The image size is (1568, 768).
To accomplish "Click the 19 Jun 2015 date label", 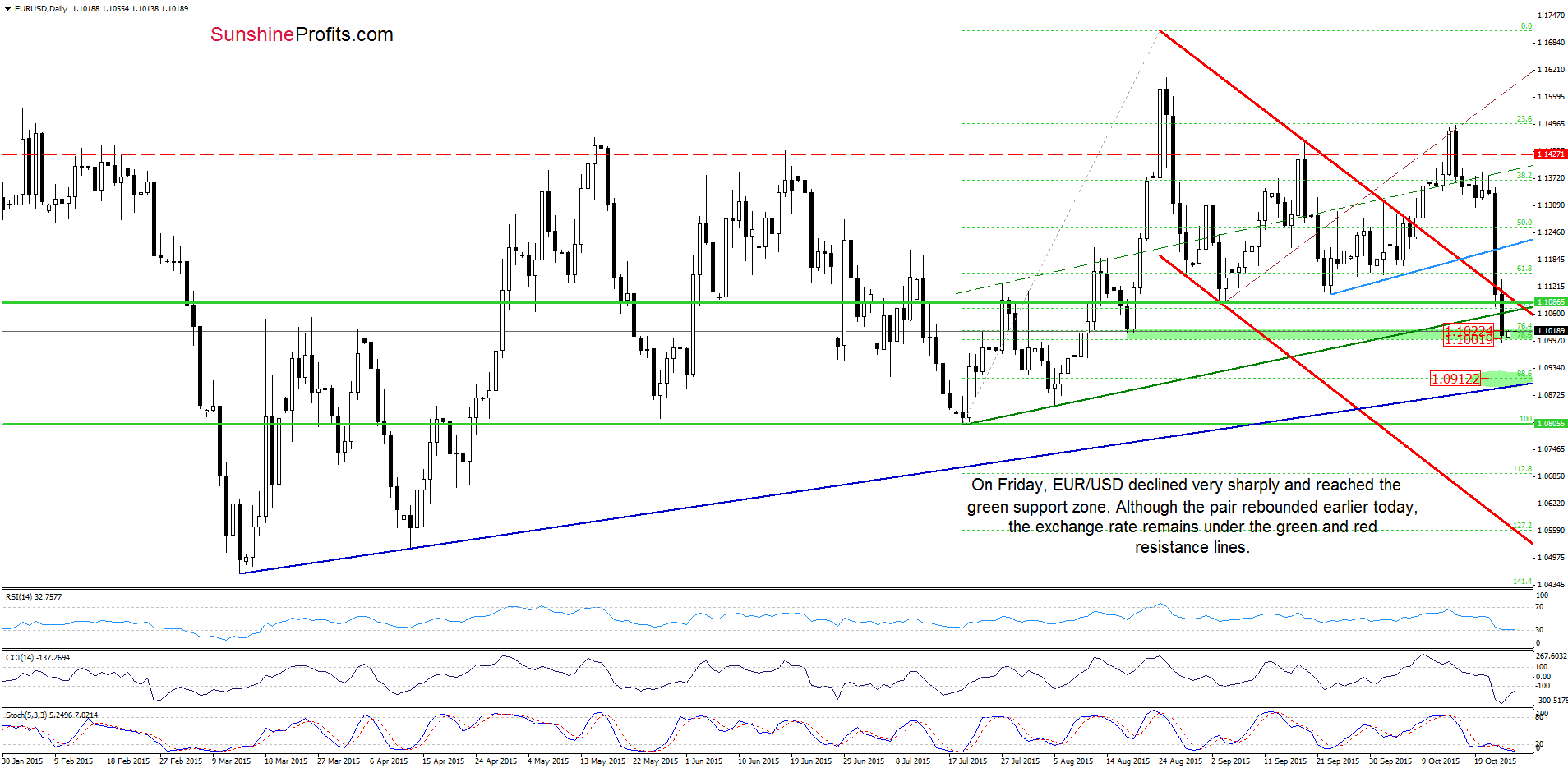I will click(812, 761).
